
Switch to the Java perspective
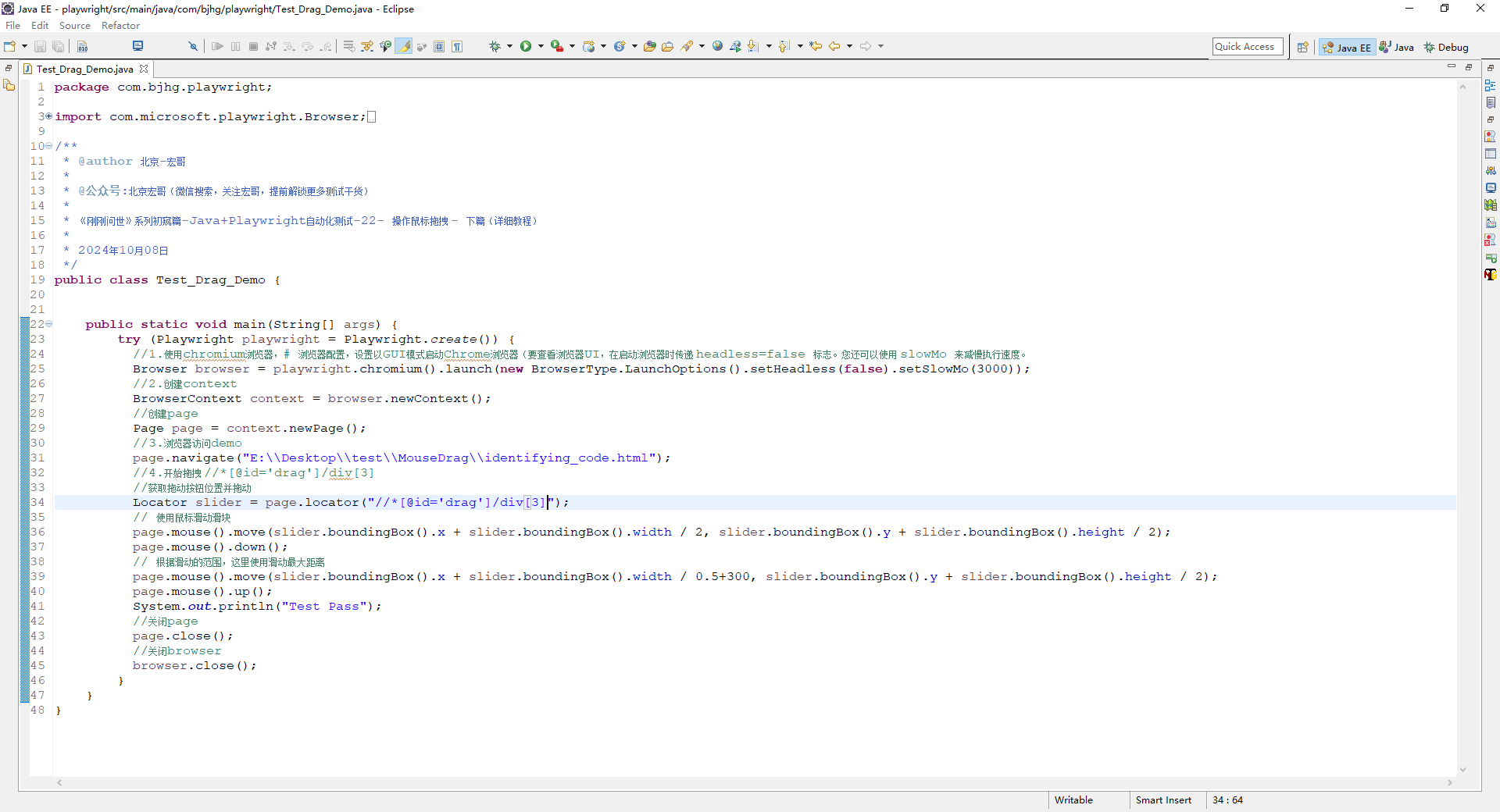pyautogui.click(x=1396, y=48)
